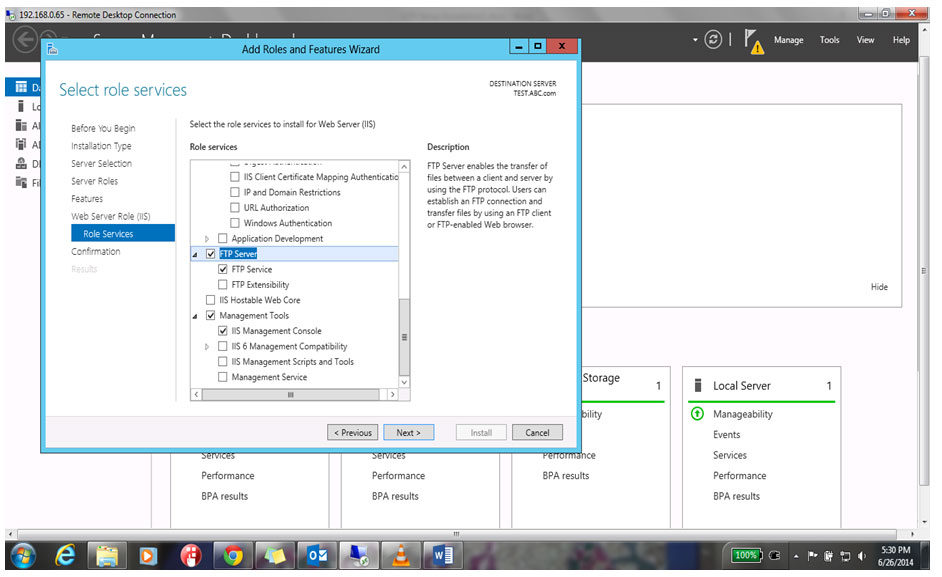Click the Next button
This screenshot has height=577, width=942.
coord(409,432)
